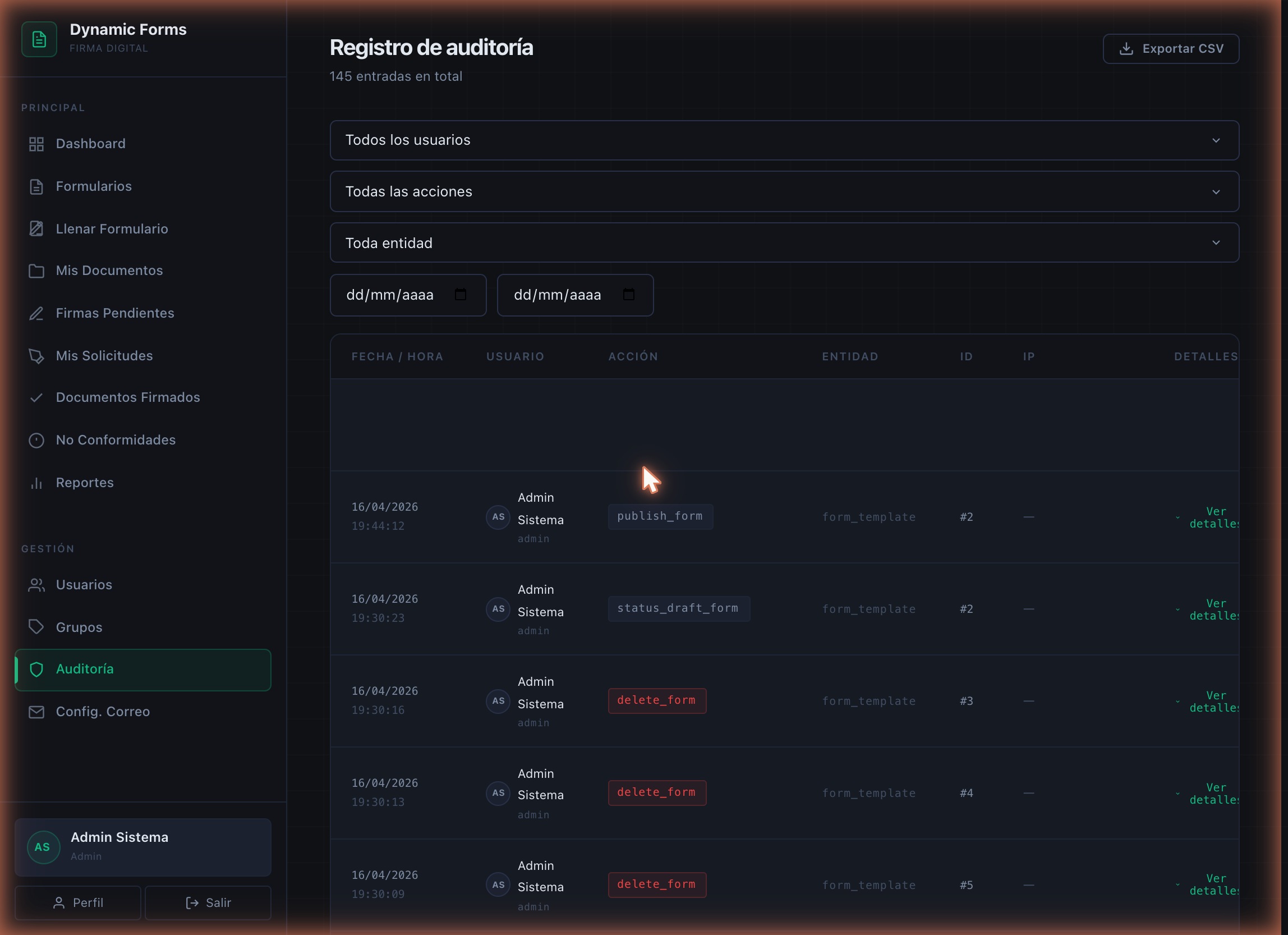Click the Dynamic Forms logo icon
The height and width of the screenshot is (935, 1288).
pos(39,39)
